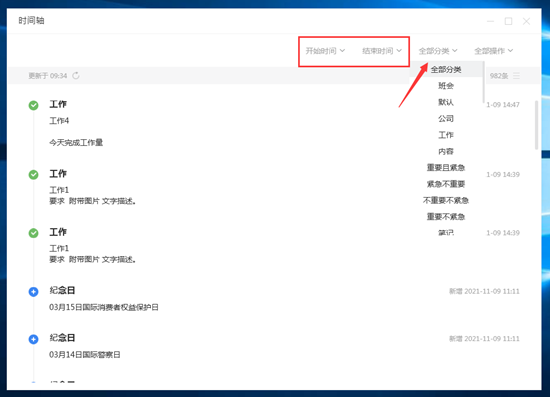Screen dimensions: 550x397
Task: Select 重要且紧急 in the category list
Action: point(446,168)
